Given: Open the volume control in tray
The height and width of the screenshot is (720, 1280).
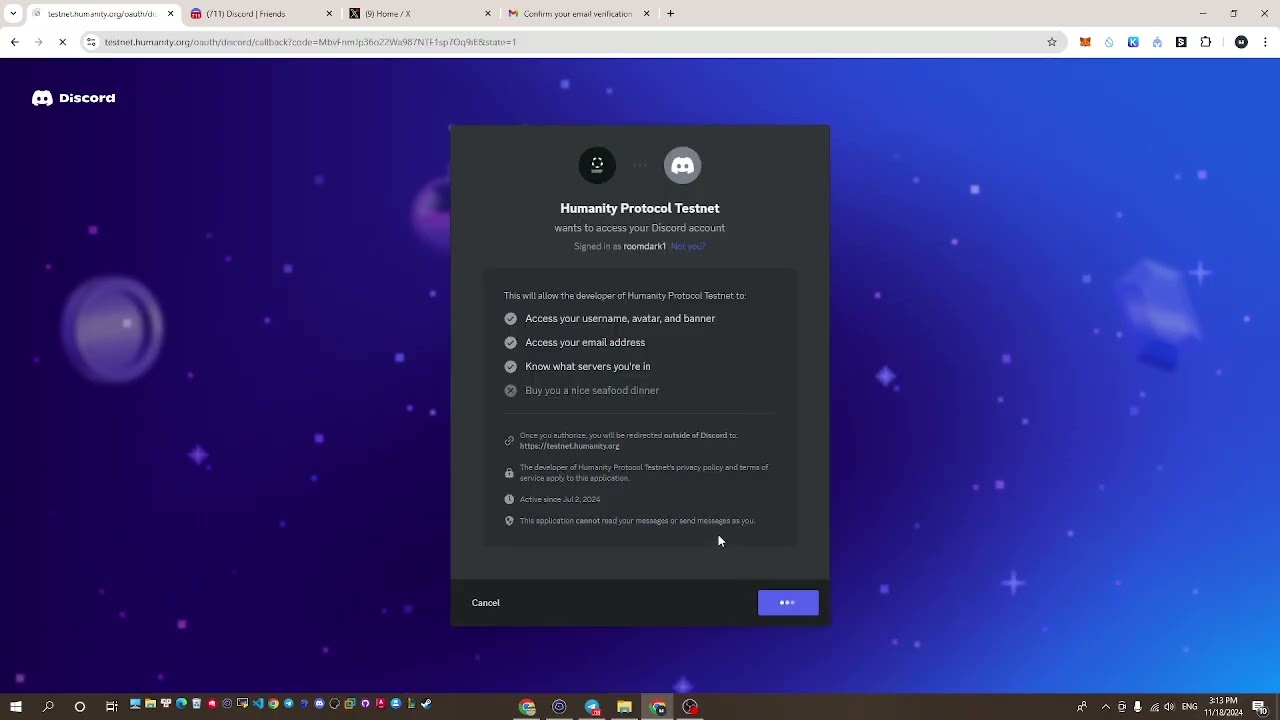Looking at the screenshot, I should 1169,707.
